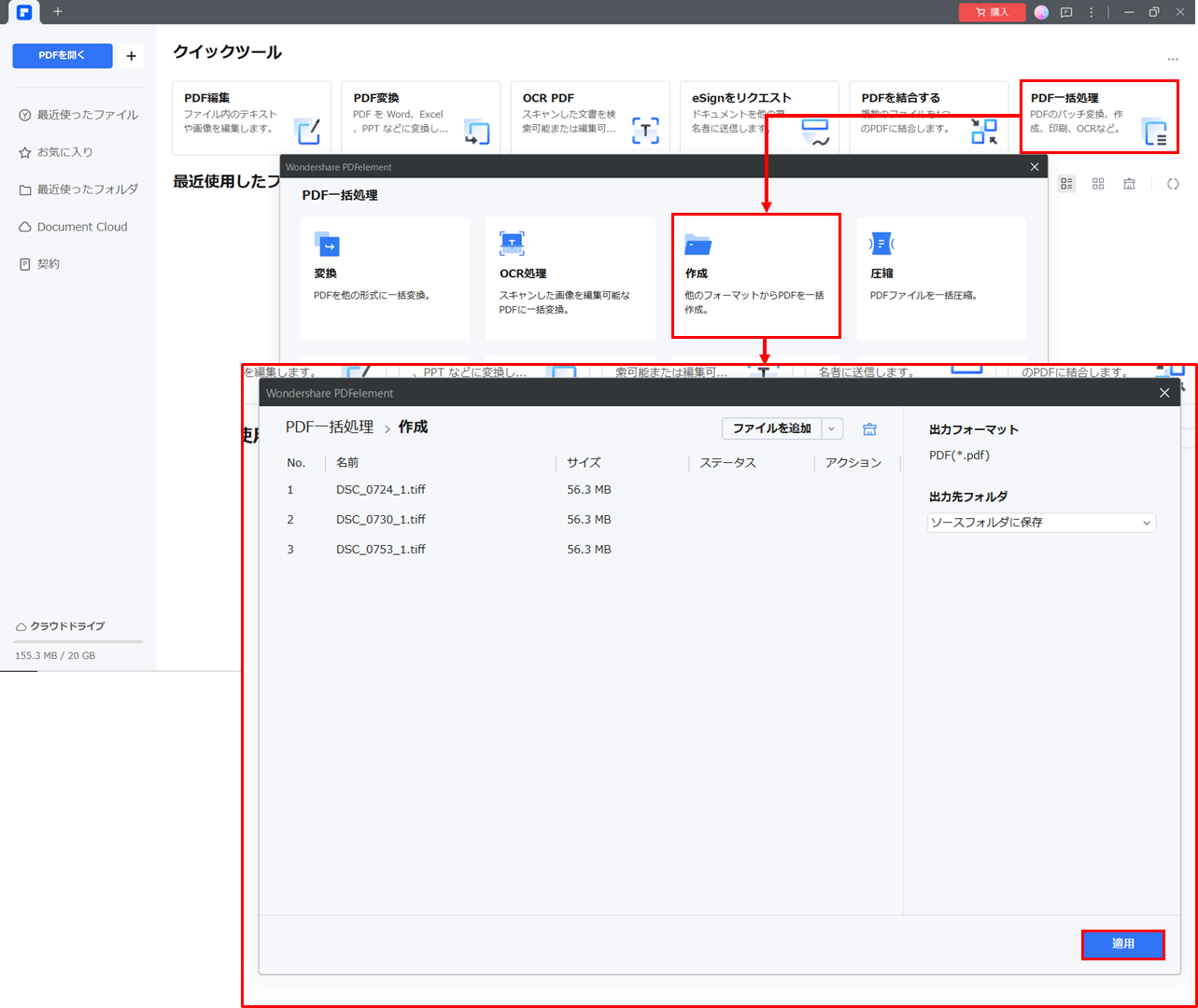Click the PDFelement app logo tab
1198x1008 pixels.
click(24, 12)
